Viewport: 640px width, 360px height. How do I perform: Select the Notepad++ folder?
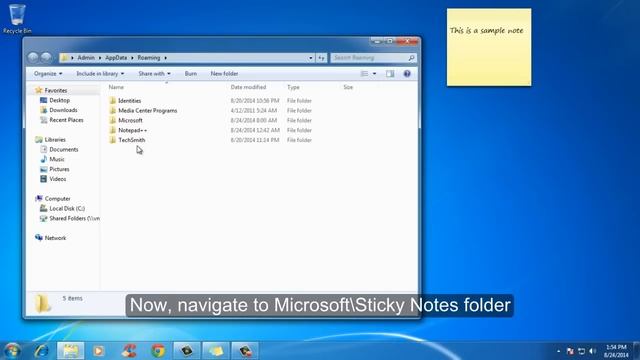click(x=132, y=130)
